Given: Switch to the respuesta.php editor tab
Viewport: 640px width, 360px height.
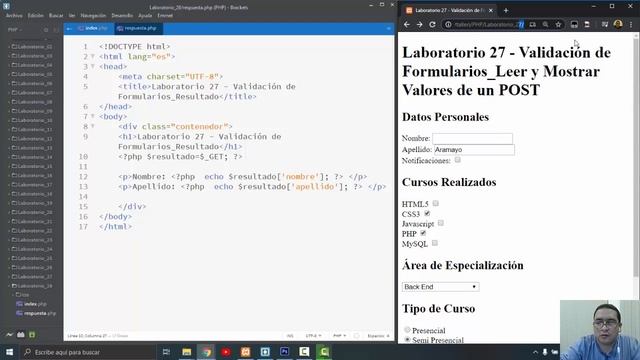Looking at the screenshot, I should (137, 28).
